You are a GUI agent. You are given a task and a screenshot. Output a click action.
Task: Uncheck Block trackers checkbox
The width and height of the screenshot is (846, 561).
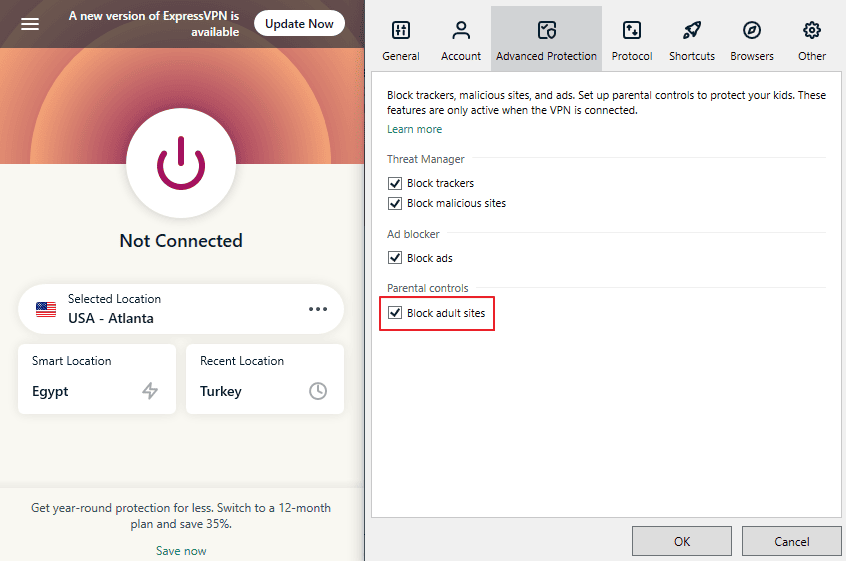click(395, 183)
